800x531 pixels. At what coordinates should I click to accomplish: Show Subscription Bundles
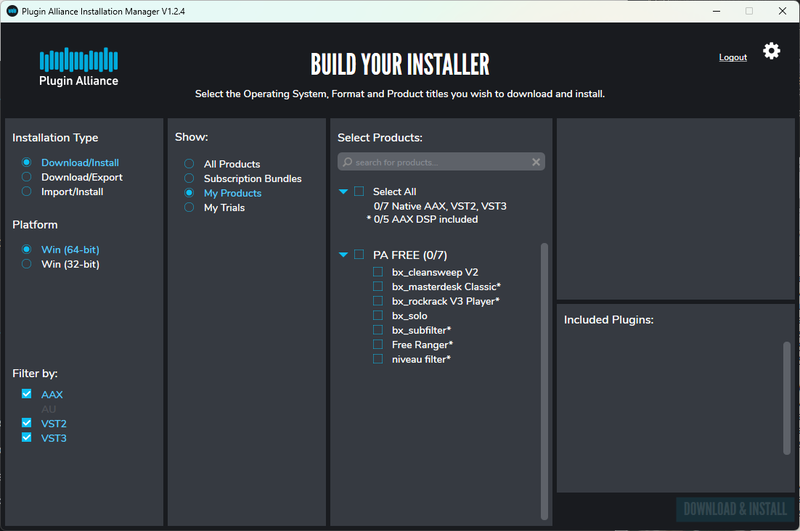coord(189,179)
